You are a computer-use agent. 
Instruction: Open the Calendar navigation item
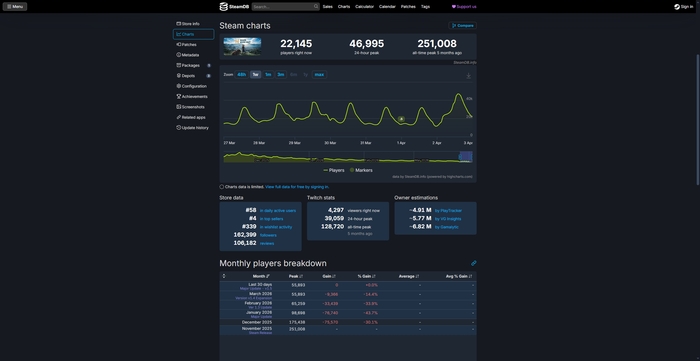click(x=387, y=7)
